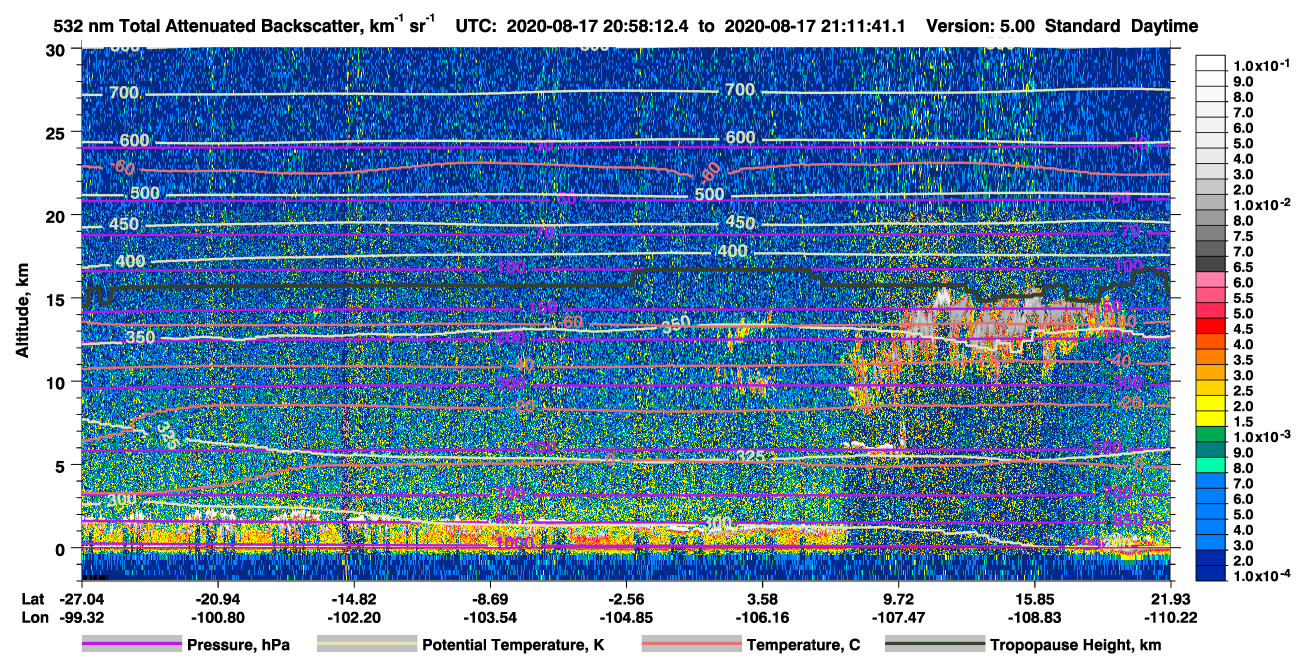Click longitude value -104.85
The image size is (1300, 667).
[x=626, y=618]
